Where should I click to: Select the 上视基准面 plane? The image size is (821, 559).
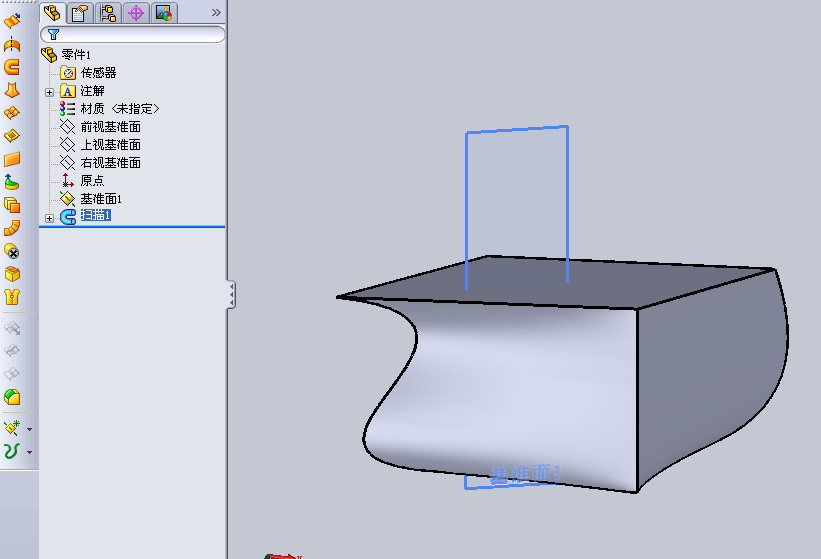(110, 144)
